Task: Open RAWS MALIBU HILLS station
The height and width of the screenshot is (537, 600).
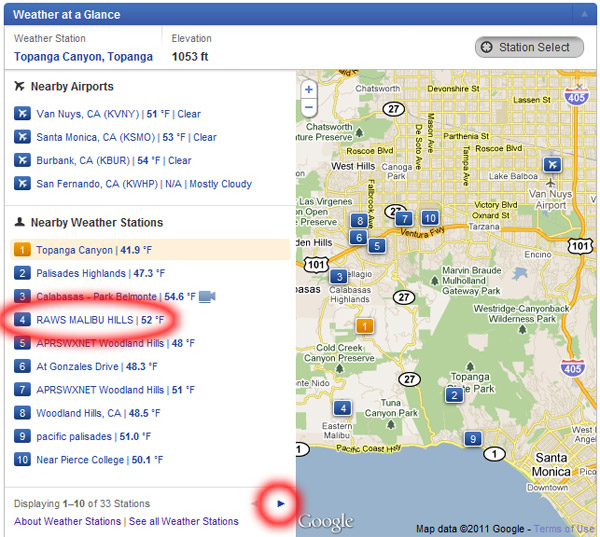Action: 100,320
